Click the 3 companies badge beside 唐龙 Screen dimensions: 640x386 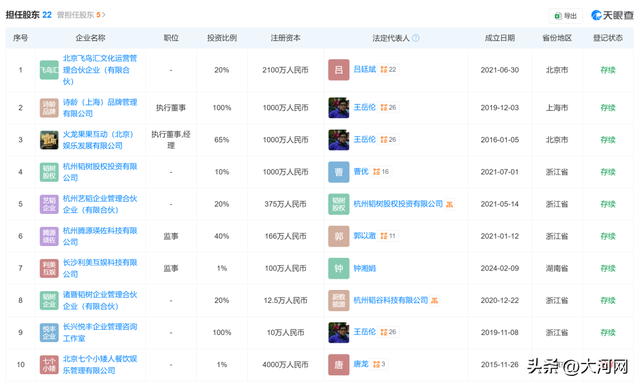379,364
